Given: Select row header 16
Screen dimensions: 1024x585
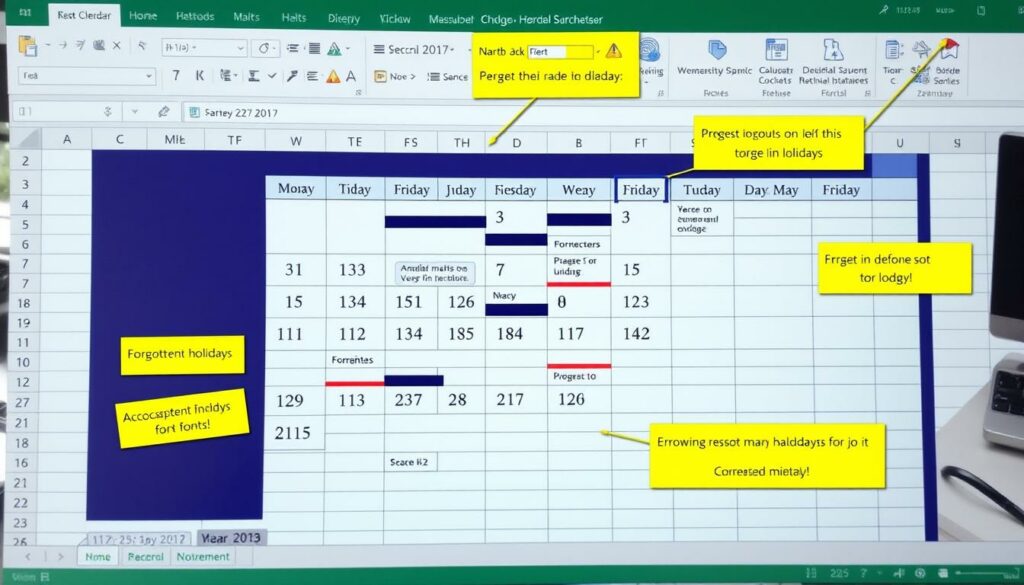Looking at the screenshot, I should click(x=22, y=463).
